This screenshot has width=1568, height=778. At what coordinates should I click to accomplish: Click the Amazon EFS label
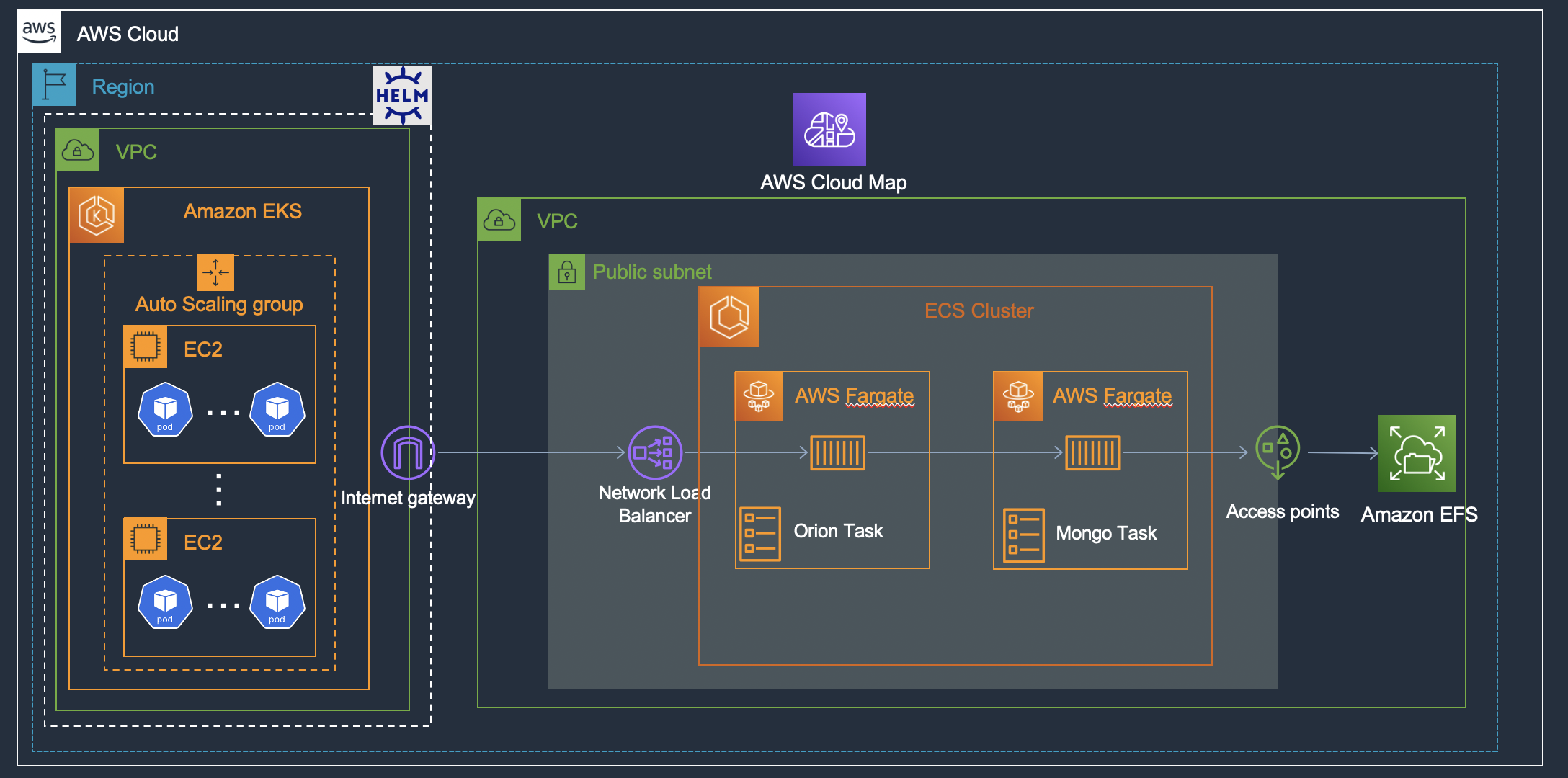(1419, 514)
